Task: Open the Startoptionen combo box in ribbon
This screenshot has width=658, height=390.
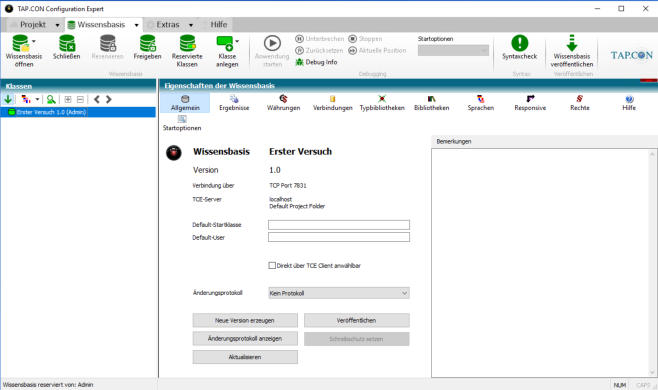Action: point(453,50)
